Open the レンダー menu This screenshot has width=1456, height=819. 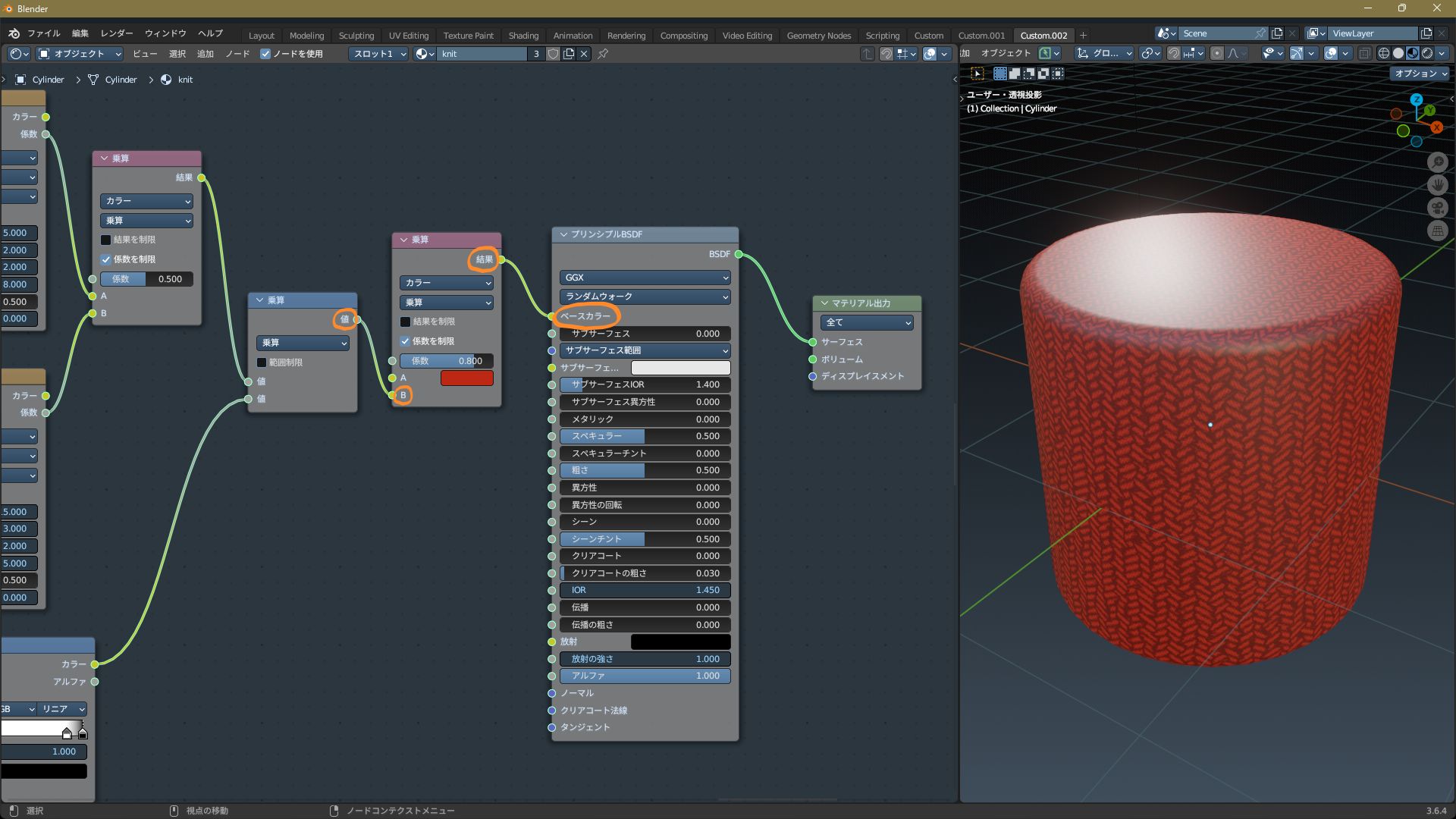(116, 33)
